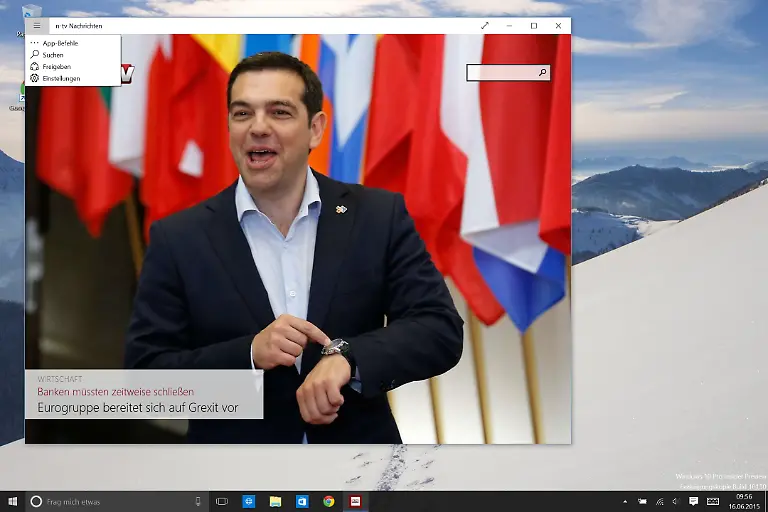Choose Suchen in the app menu

click(x=53, y=55)
